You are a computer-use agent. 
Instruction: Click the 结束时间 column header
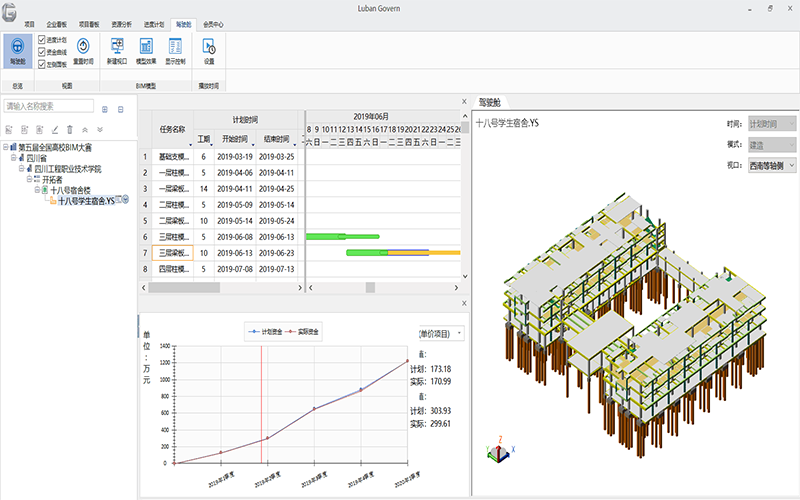point(277,139)
